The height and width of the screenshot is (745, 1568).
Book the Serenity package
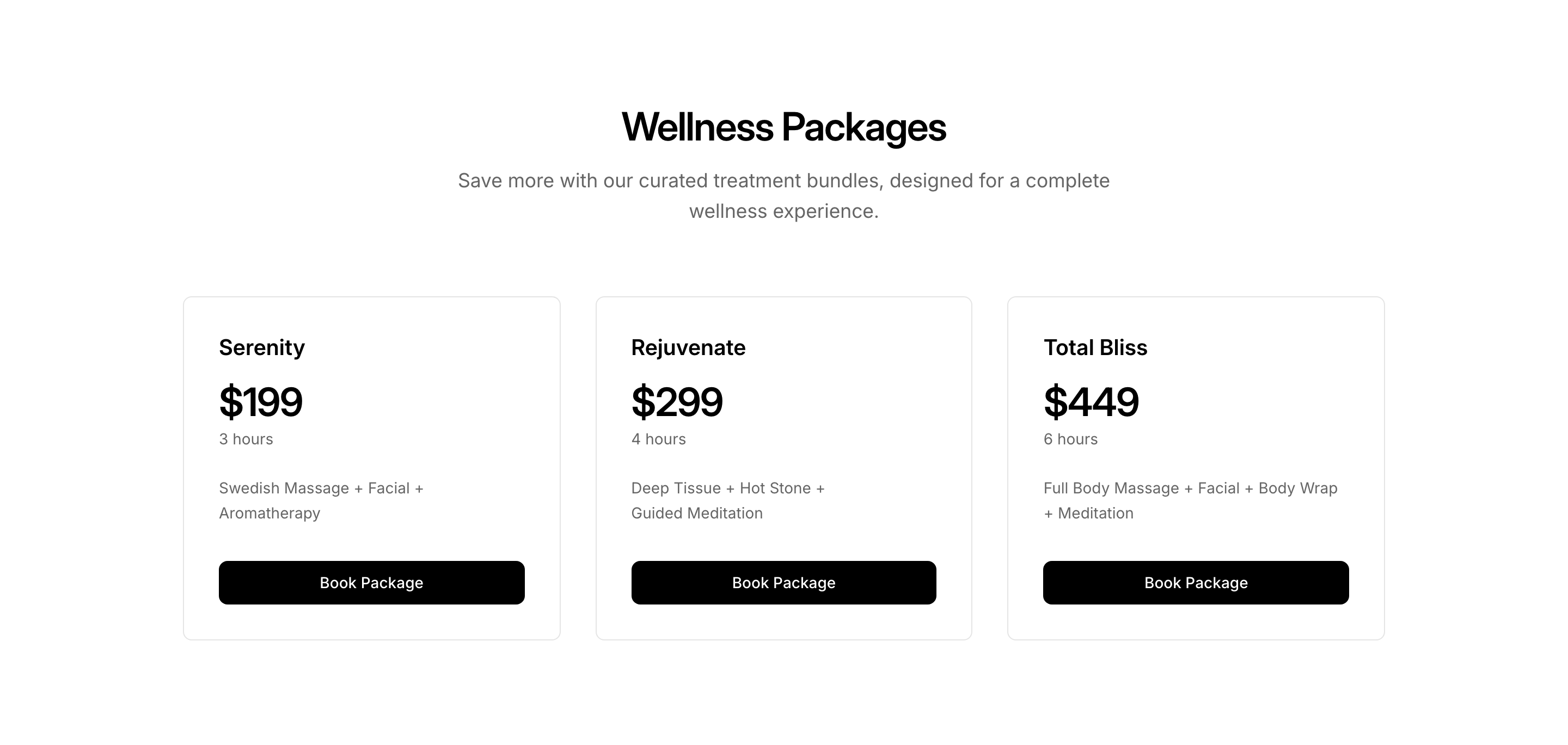point(371,583)
